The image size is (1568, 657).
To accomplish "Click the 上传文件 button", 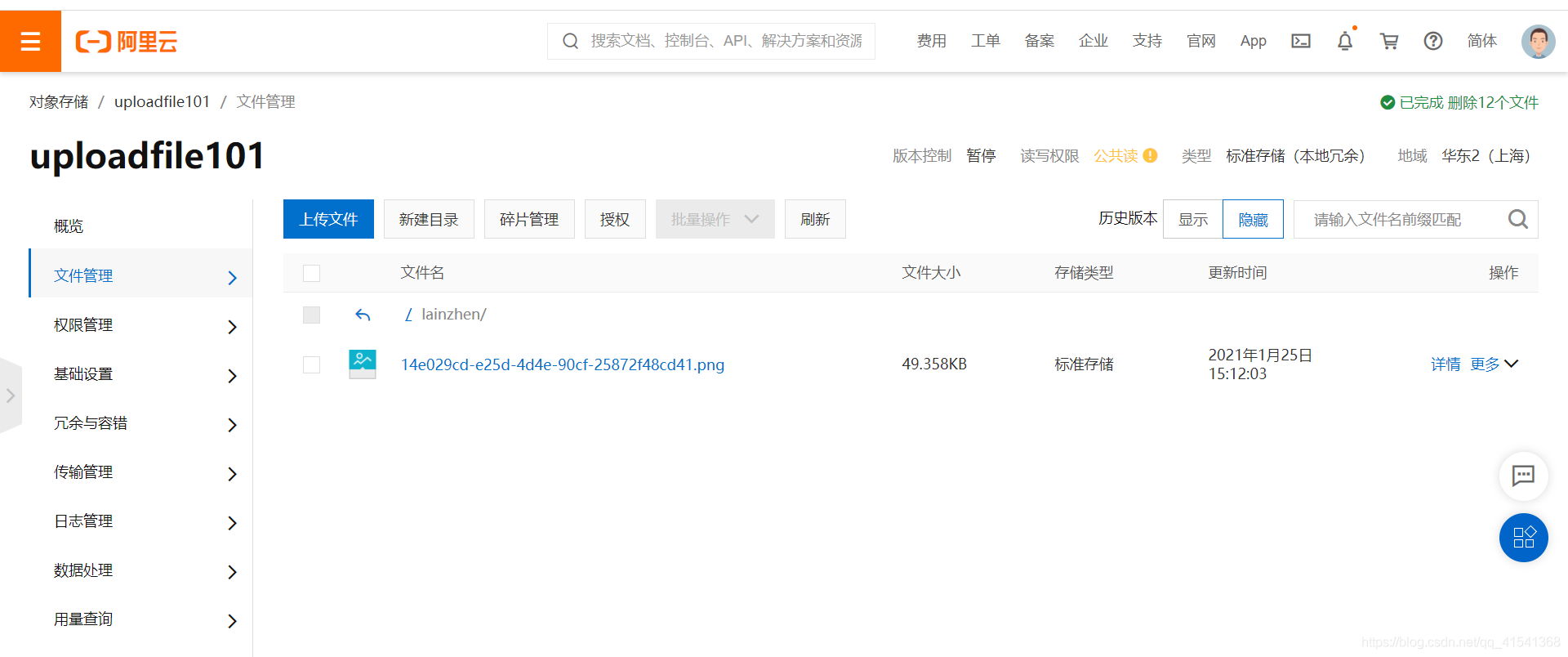I will pyautogui.click(x=328, y=219).
